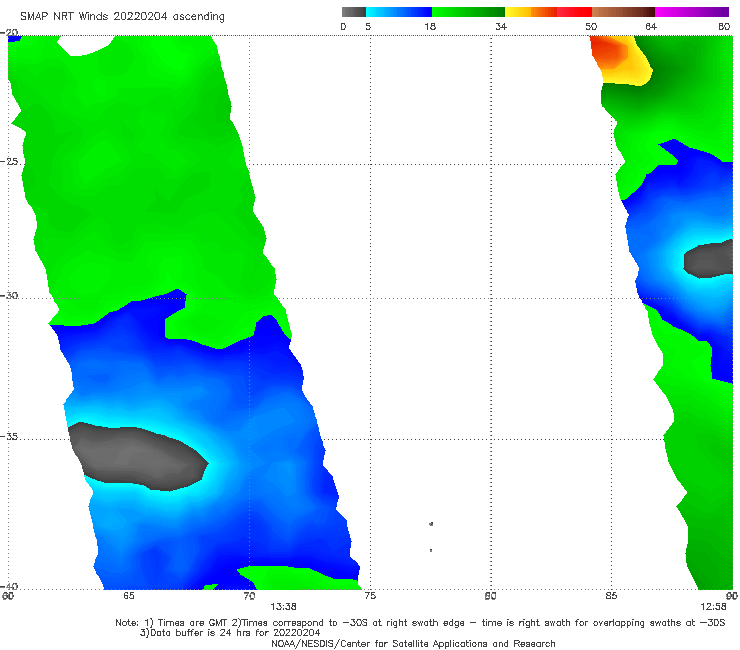Click the latitude axis label '-35'
The image size is (740, 650).
point(10,437)
